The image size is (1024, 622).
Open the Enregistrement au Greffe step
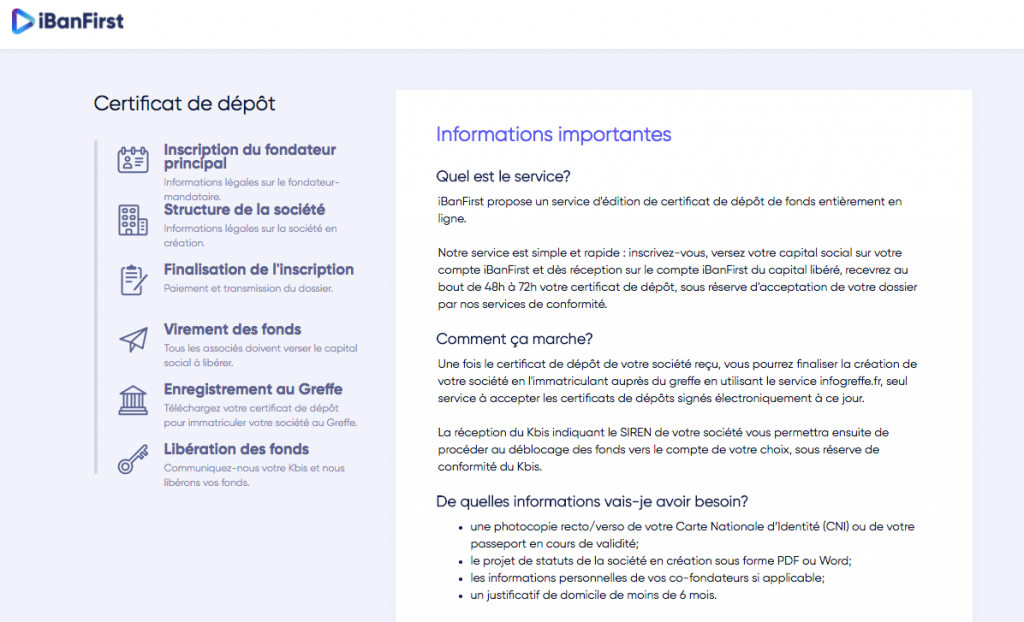coord(253,389)
